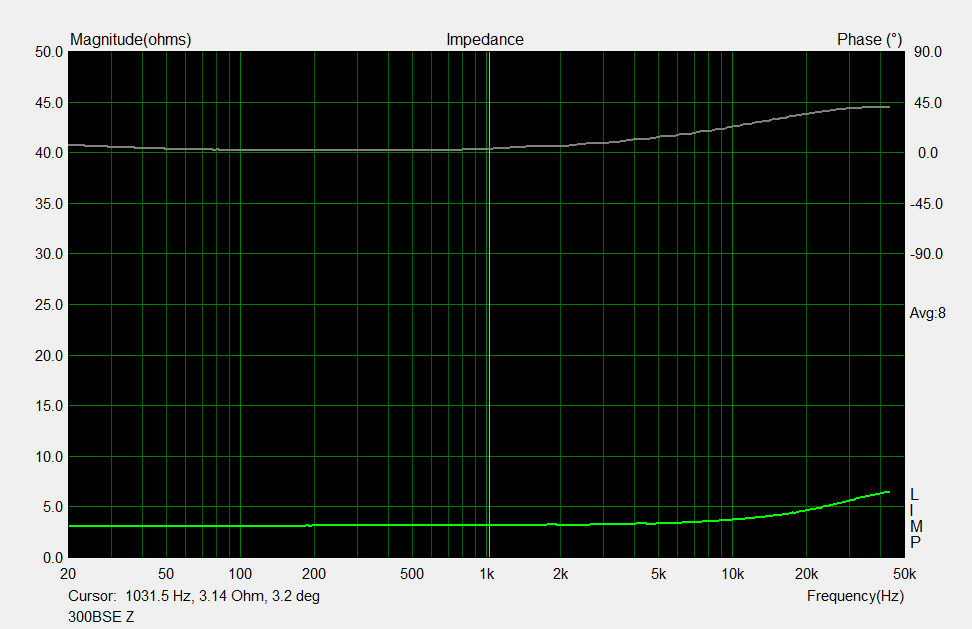Viewport: 972px width, 629px height.
Task: Click the Phase (°) axis label
Action: pos(870,40)
